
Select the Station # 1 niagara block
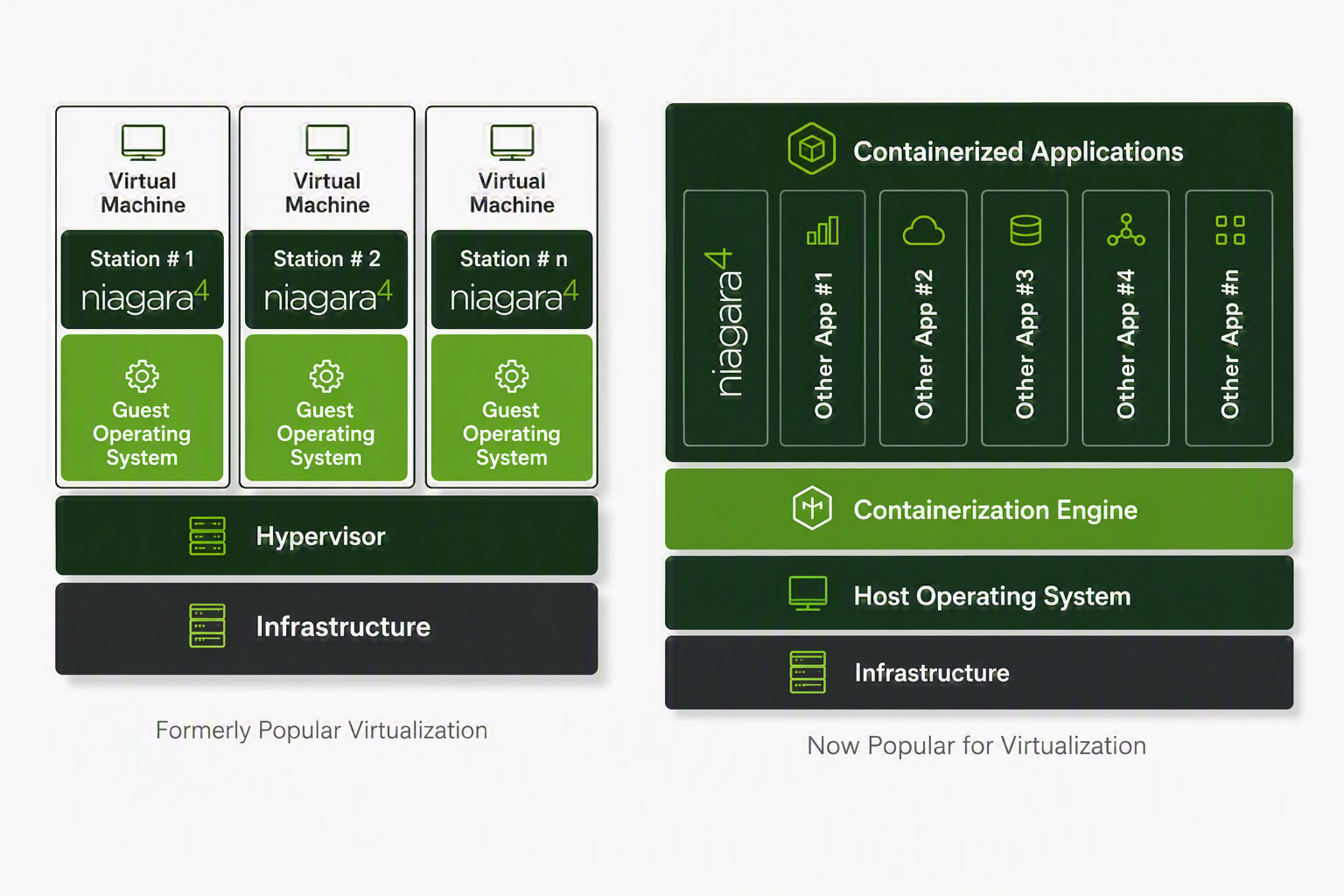tap(143, 280)
